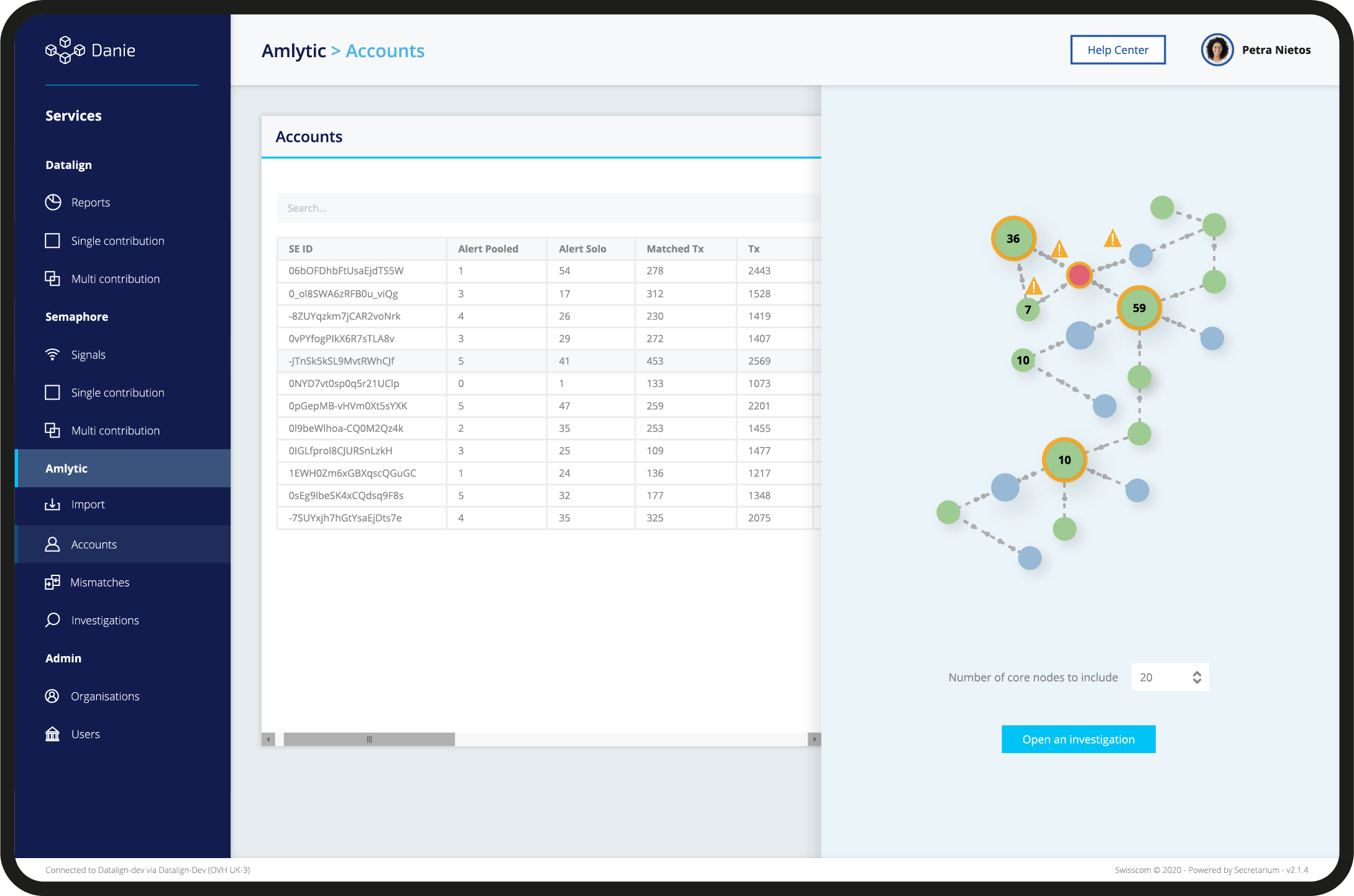Click the Danie cubes logo
Viewport: 1354px width, 896px height.
click(x=65, y=50)
